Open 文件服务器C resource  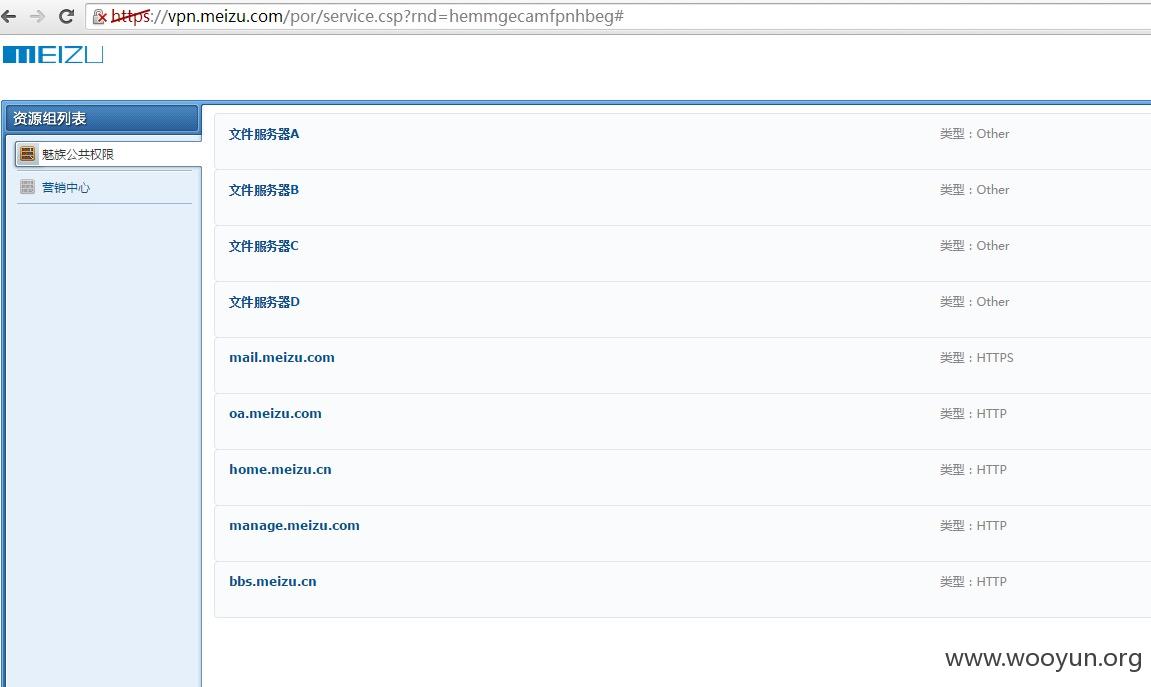pos(264,246)
